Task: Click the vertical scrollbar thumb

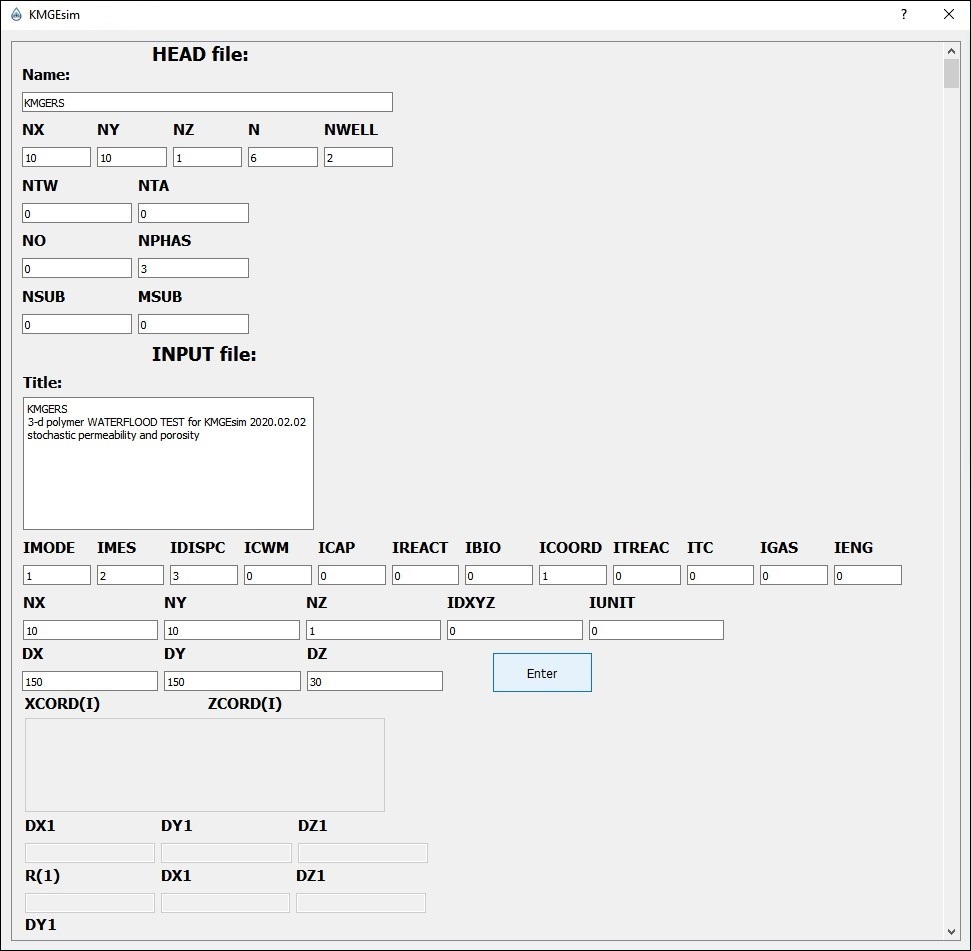Action: (x=951, y=75)
